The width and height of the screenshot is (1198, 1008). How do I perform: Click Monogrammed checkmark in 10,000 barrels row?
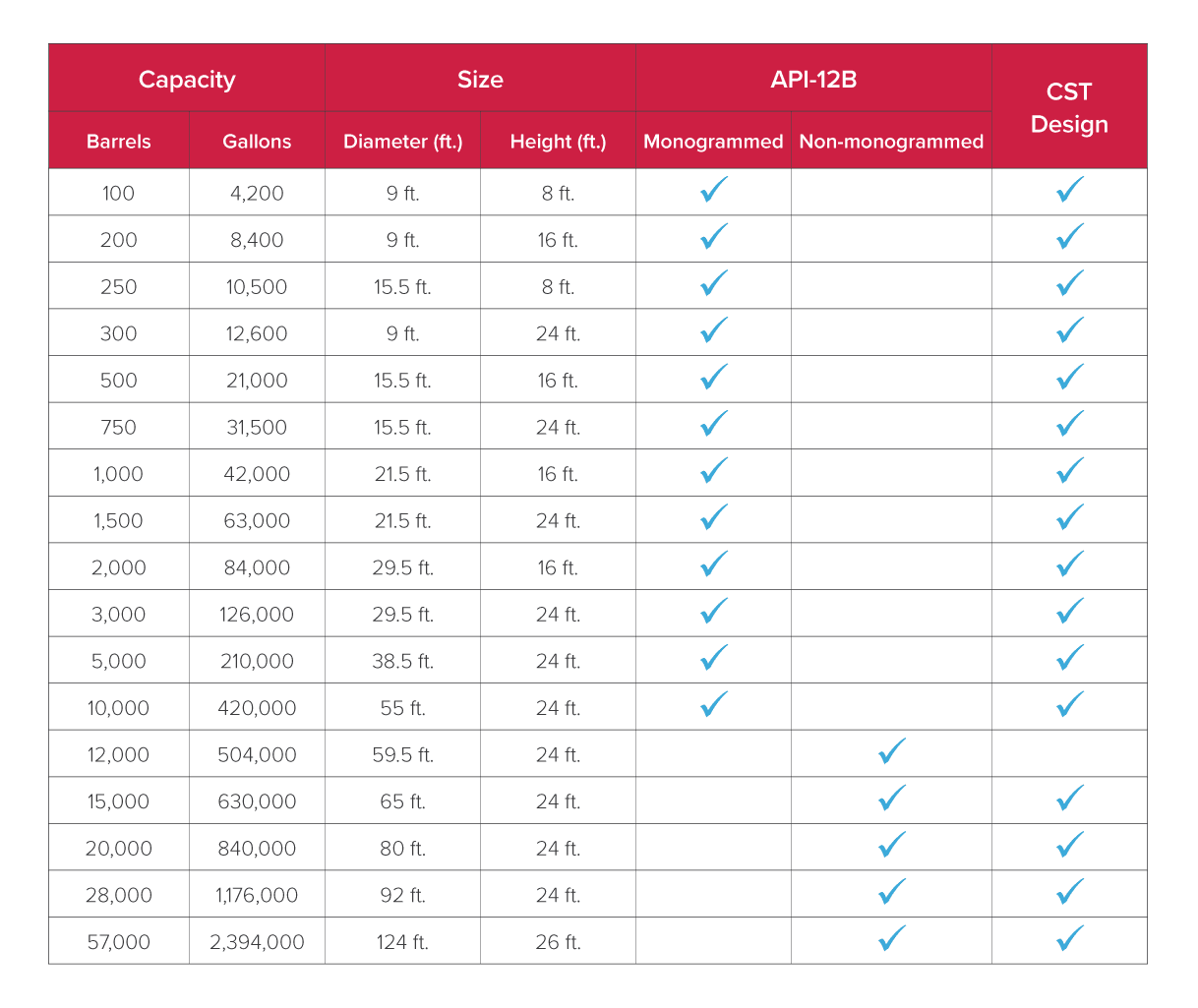714,705
